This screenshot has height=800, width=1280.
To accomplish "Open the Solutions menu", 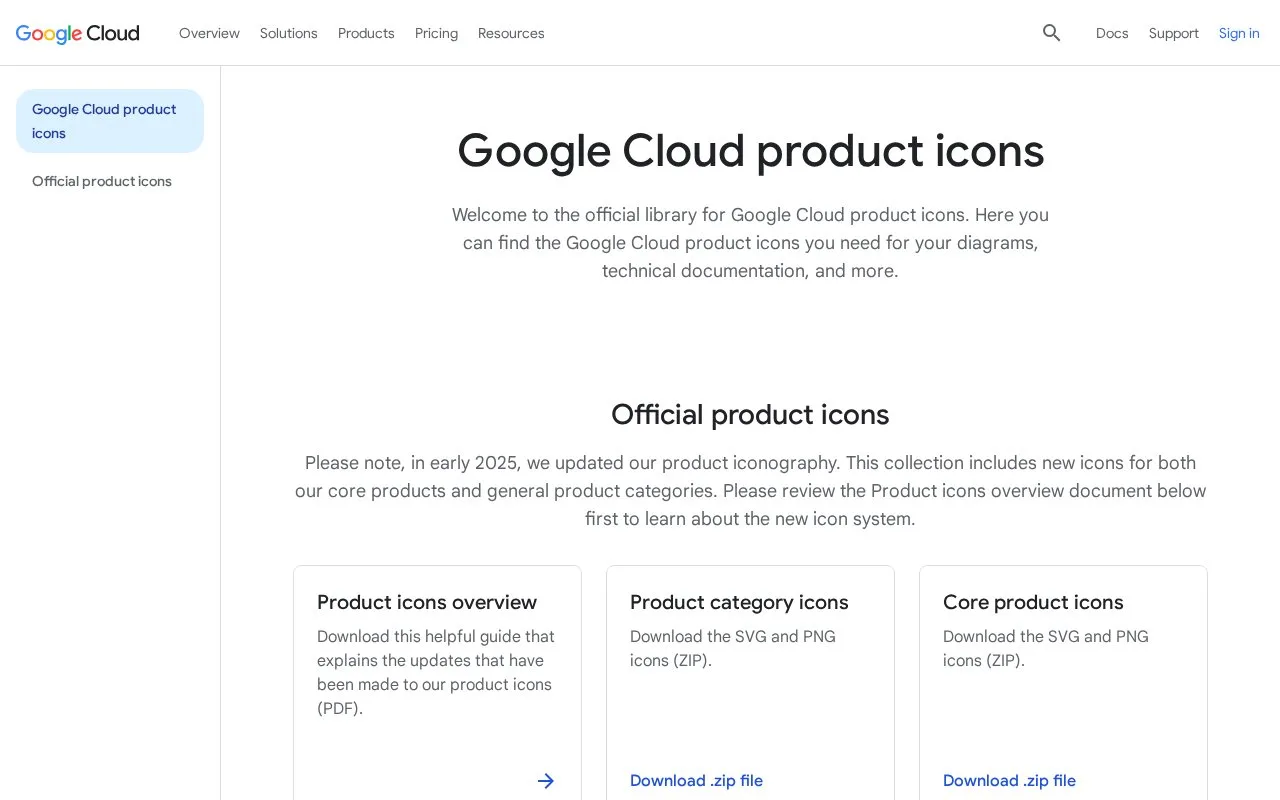I will (x=289, y=33).
